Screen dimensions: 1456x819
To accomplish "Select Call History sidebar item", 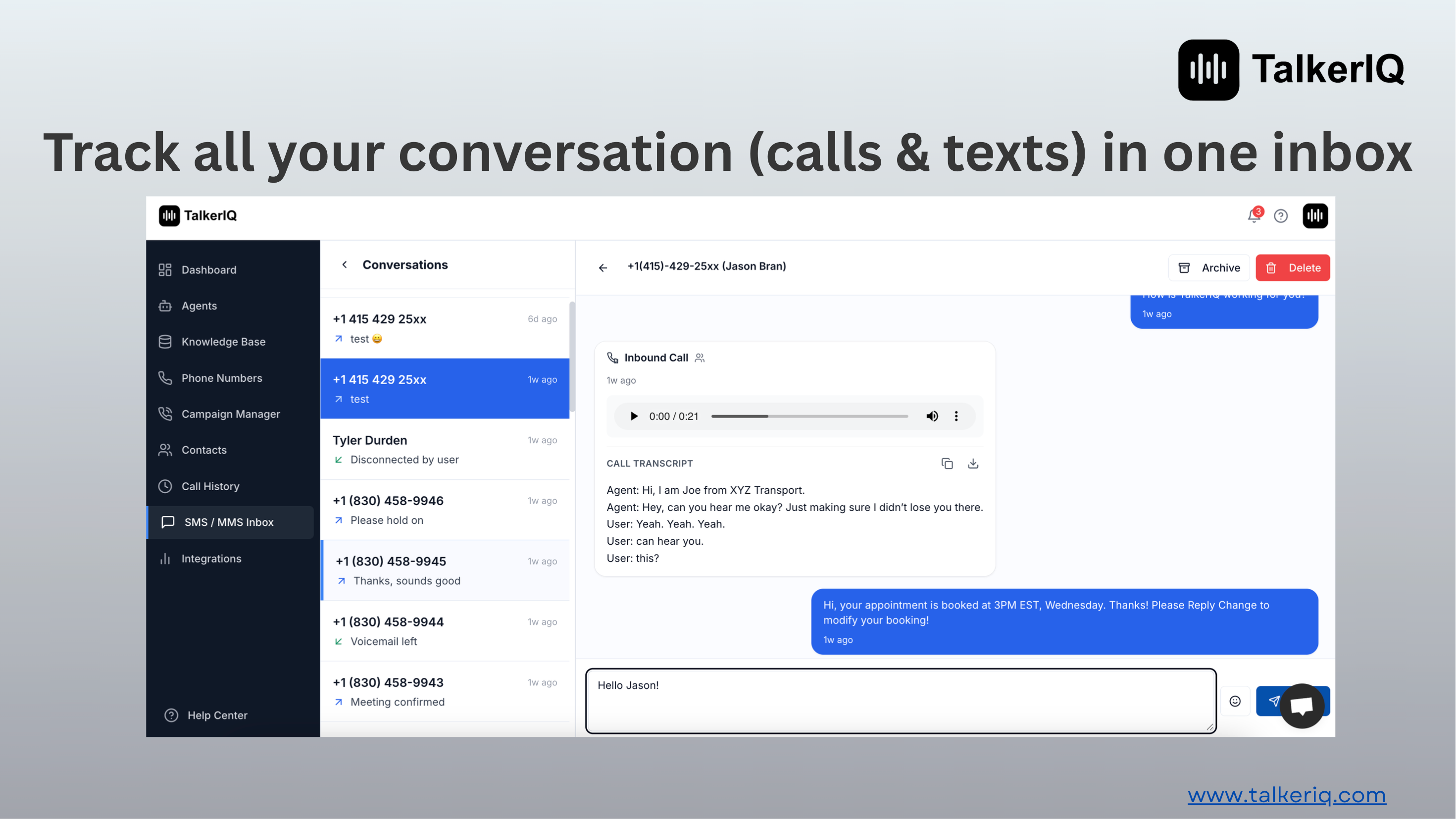I will click(210, 486).
